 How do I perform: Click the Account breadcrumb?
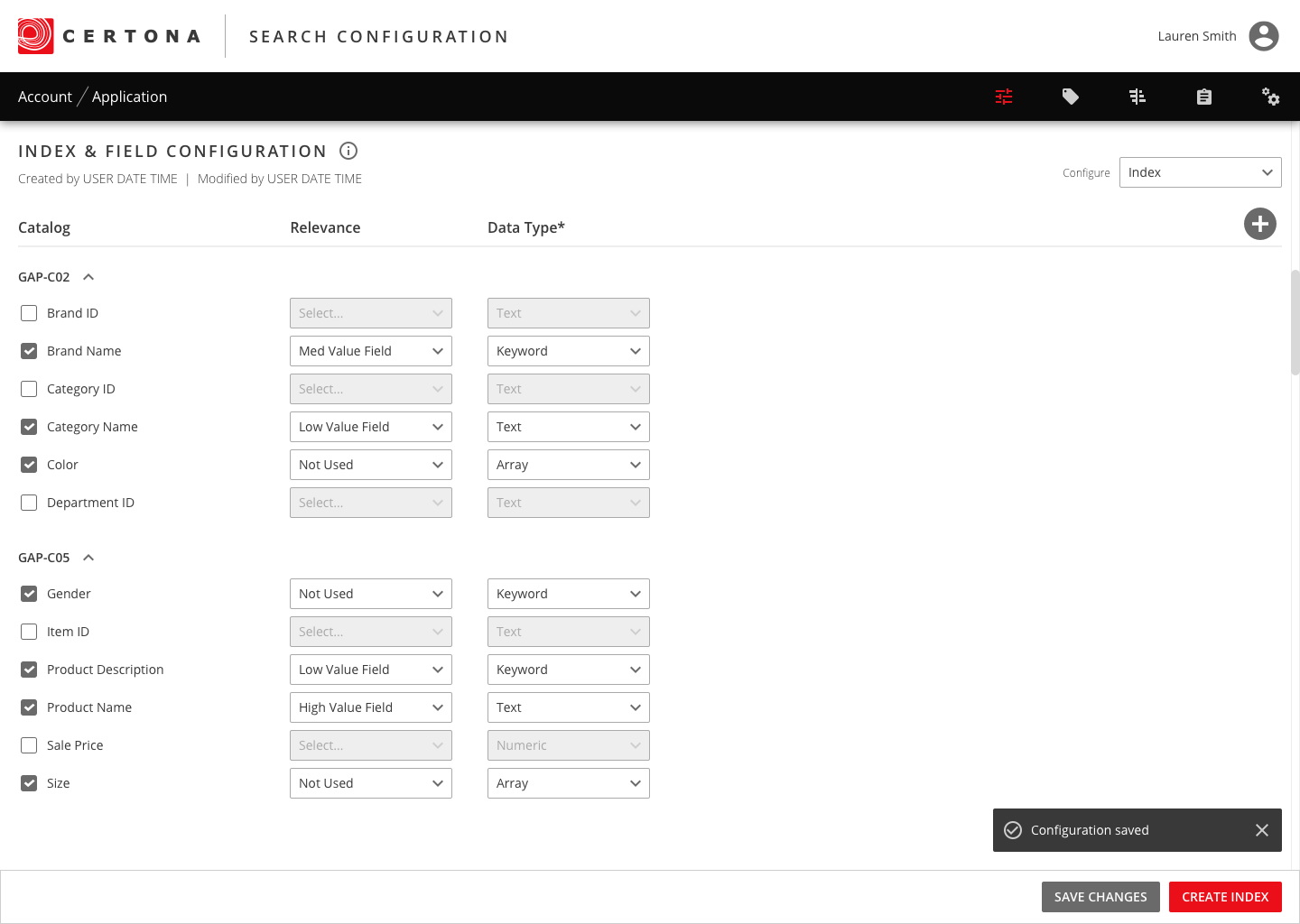[x=45, y=97]
